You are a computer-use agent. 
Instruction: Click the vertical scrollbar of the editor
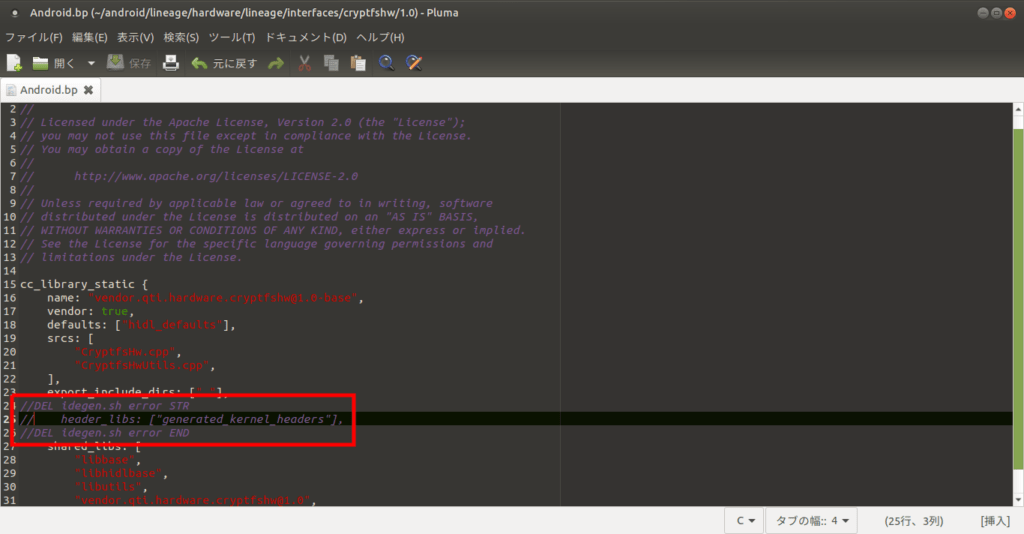tap(1018, 300)
